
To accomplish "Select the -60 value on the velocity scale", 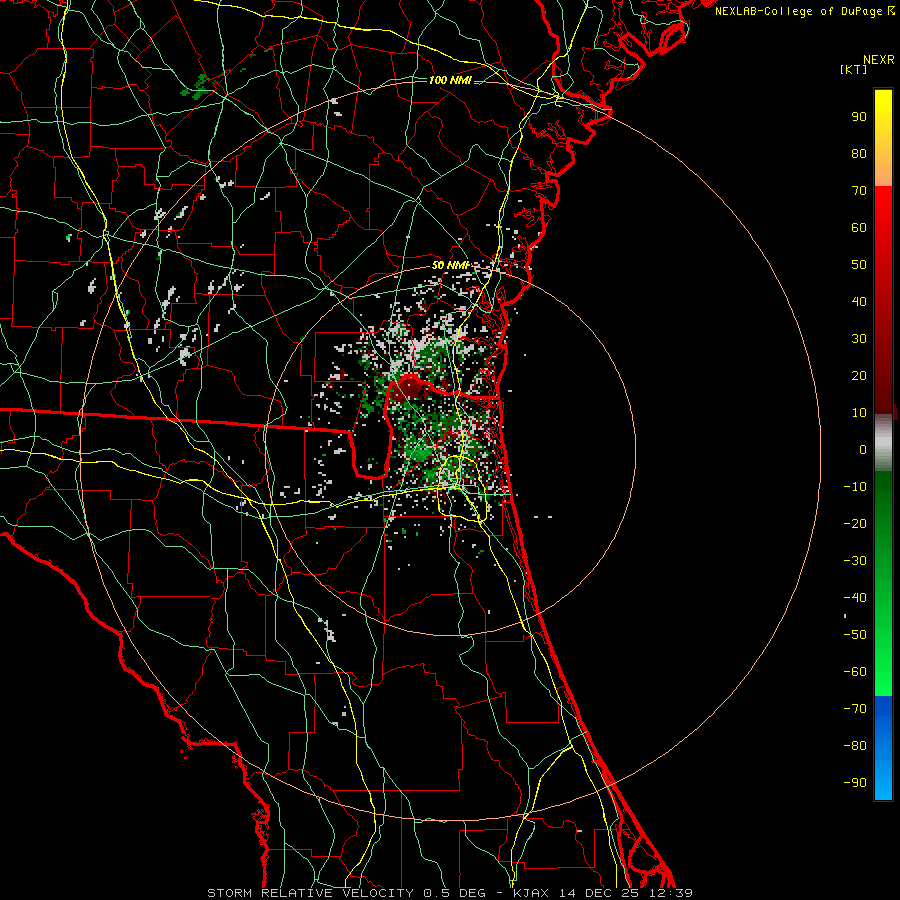I will click(x=855, y=672).
